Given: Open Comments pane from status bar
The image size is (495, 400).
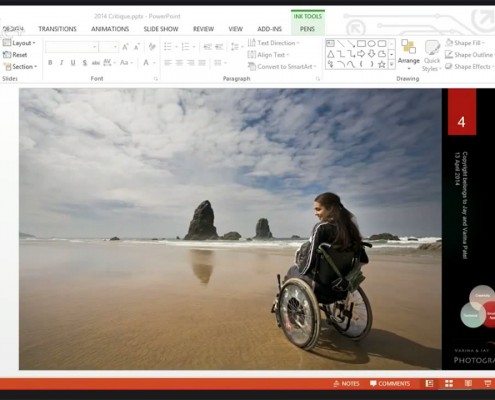Looking at the screenshot, I should (390, 384).
